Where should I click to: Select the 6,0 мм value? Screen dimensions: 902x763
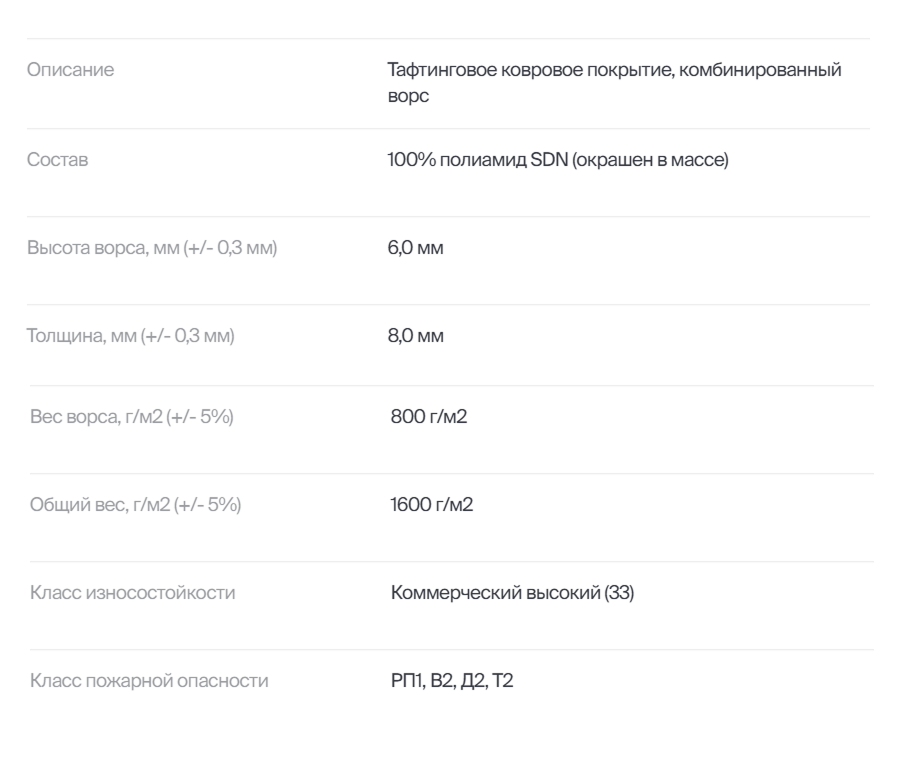415,247
